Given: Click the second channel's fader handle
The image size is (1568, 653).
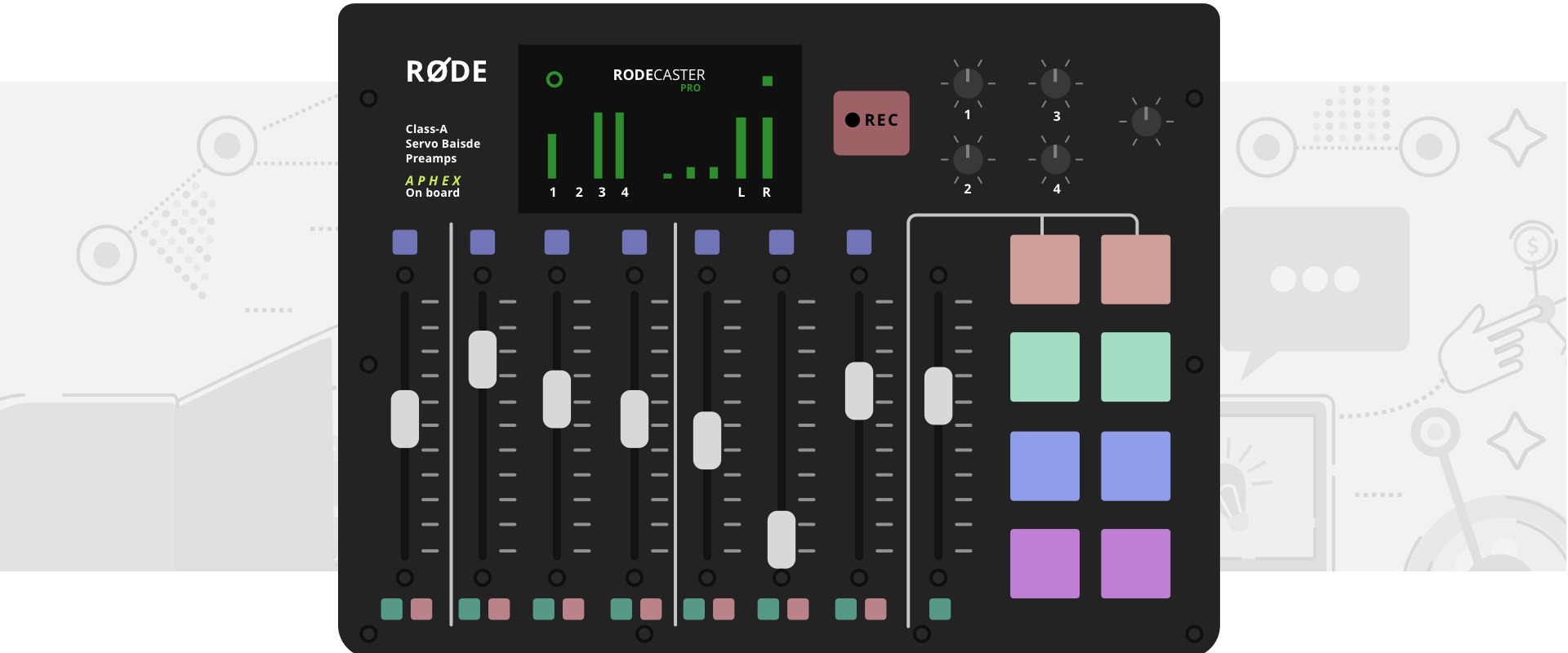Looking at the screenshot, I should 483,359.
